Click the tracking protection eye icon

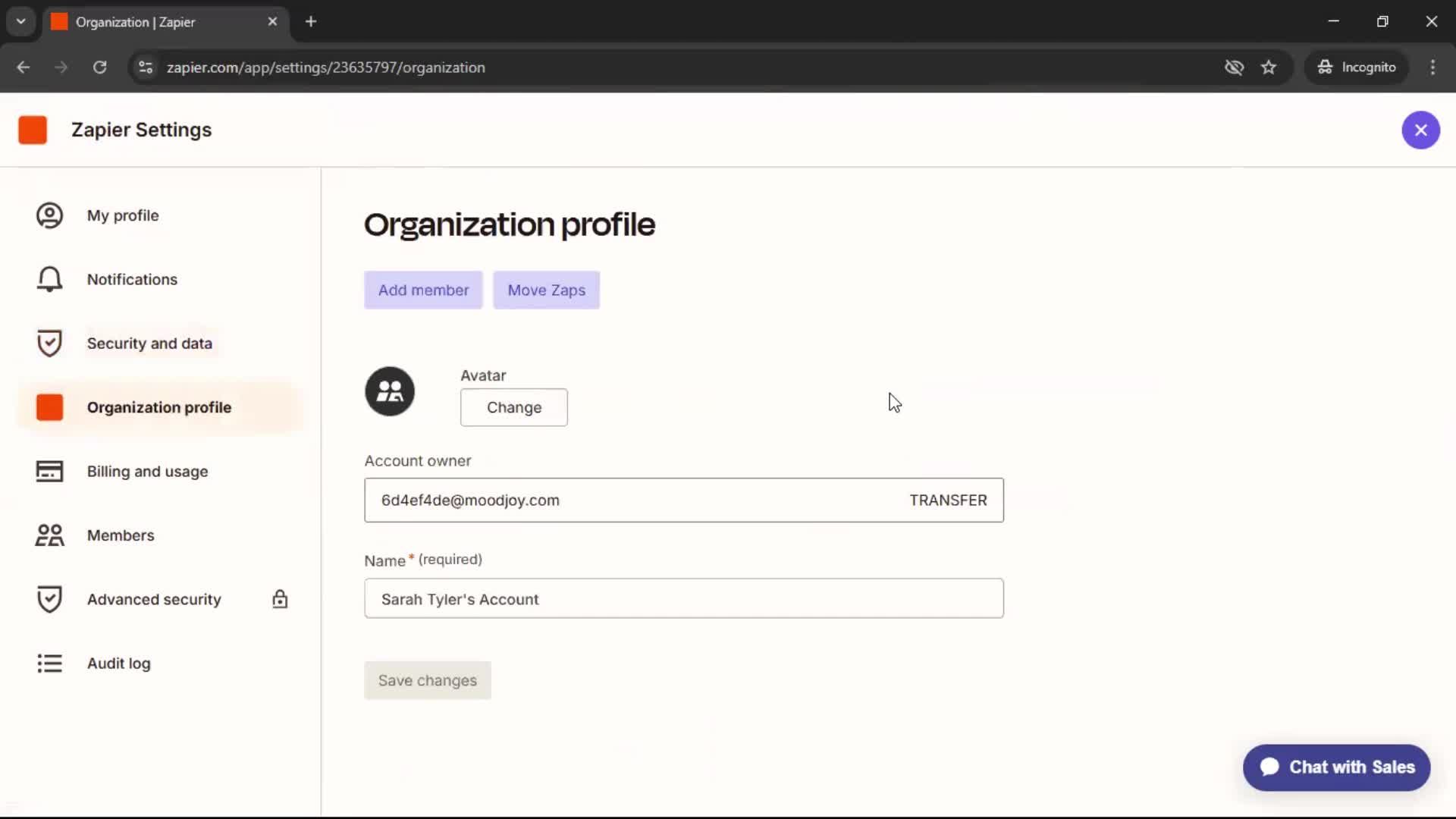coord(1234,67)
